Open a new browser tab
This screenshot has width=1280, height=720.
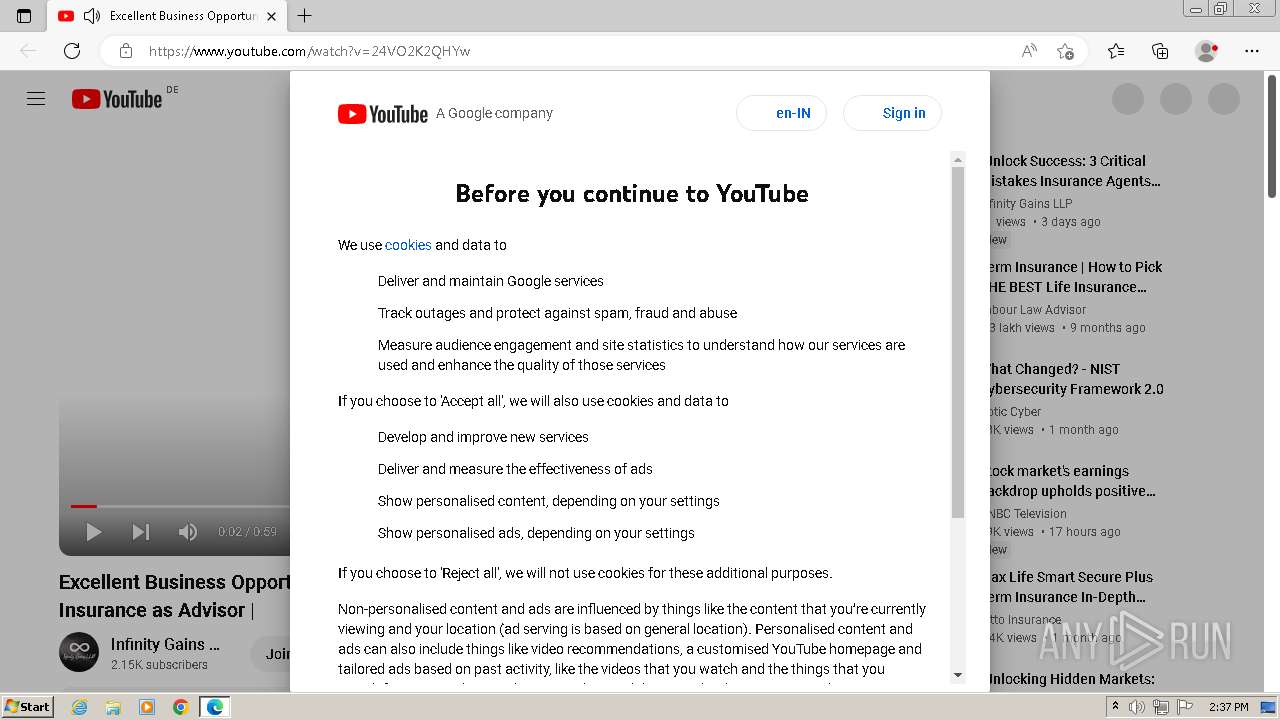[305, 16]
